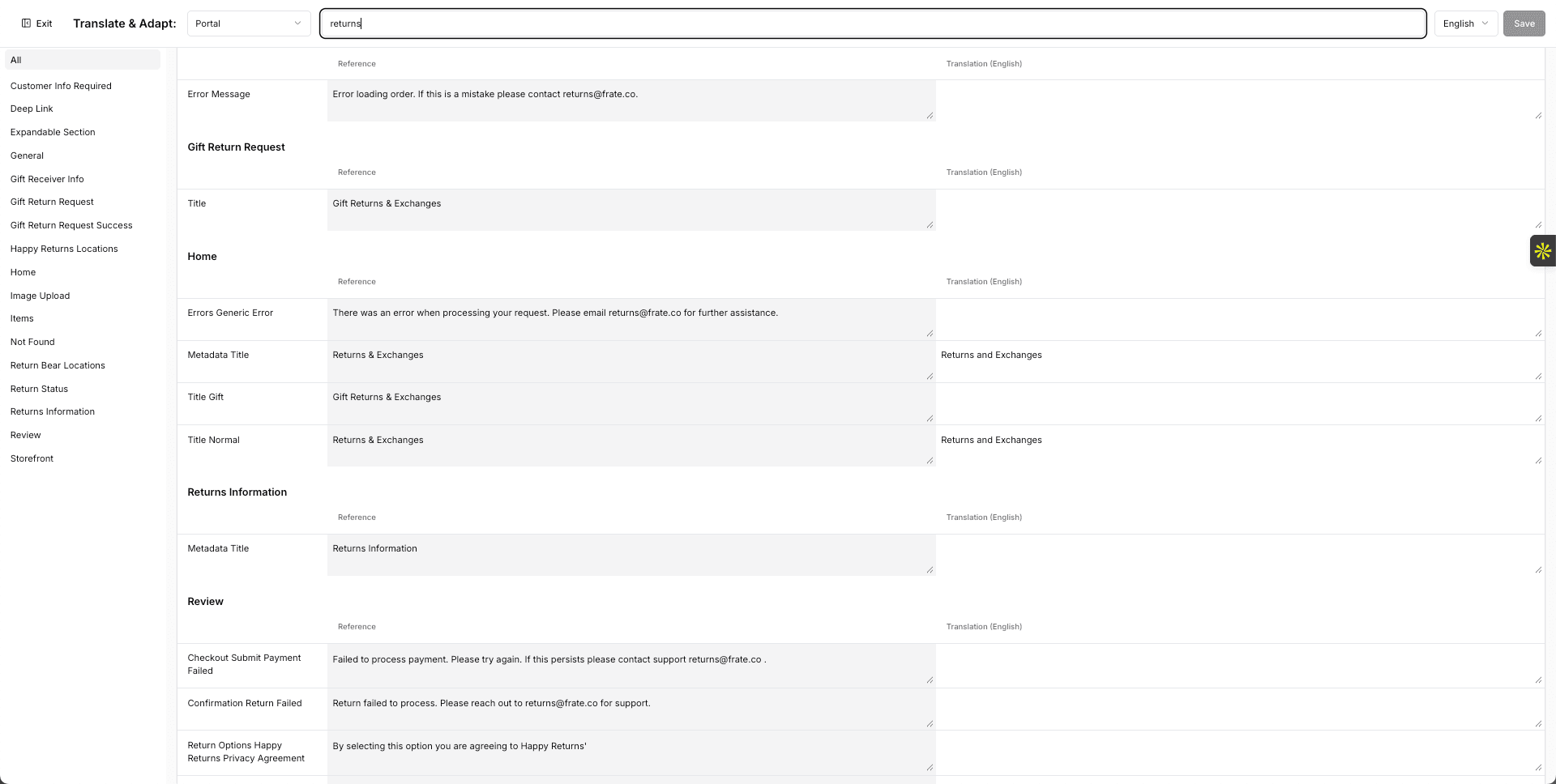1556x784 pixels.
Task: Click Error Message translation text field
Action: [x=1238, y=100]
